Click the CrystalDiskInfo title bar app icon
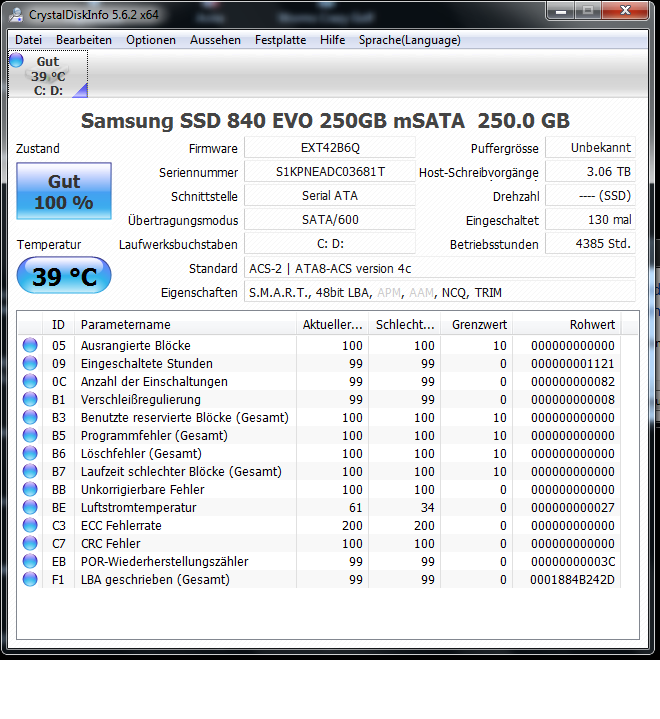The width and height of the screenshot is (660, 719). 16,15
